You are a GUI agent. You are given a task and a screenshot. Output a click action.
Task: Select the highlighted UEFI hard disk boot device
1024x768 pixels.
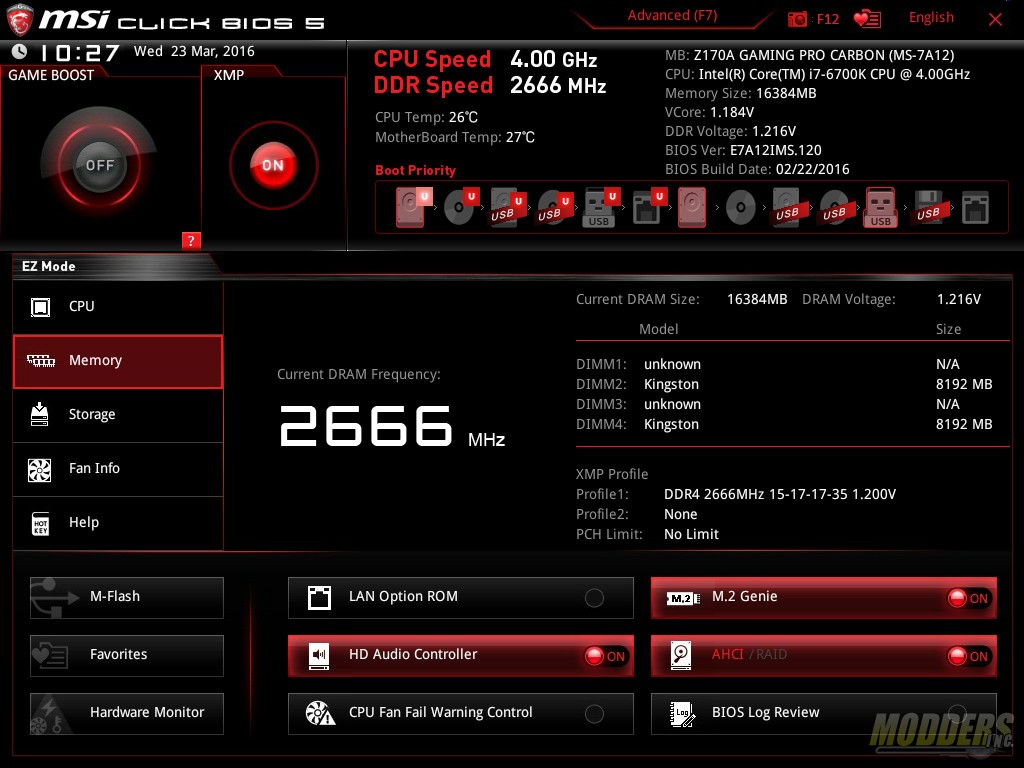click(413, 207)
